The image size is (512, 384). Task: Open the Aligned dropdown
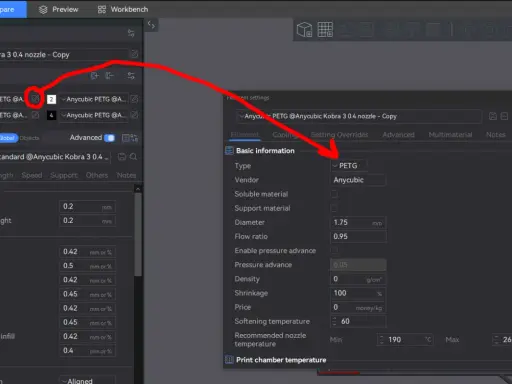[87, 381]
